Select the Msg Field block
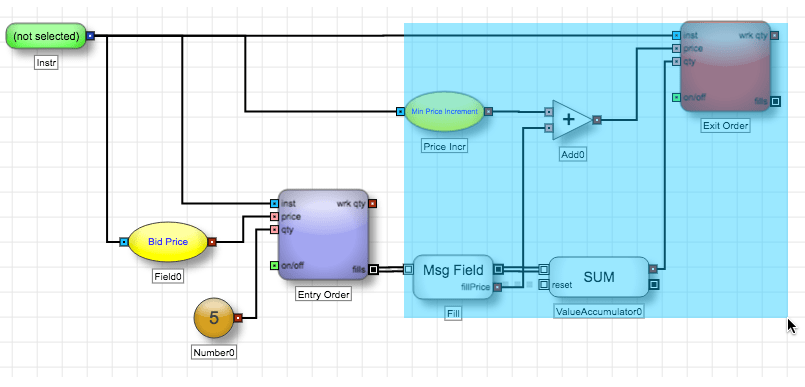The width and height of the screenshot is (805, 387). pos(453,277)
